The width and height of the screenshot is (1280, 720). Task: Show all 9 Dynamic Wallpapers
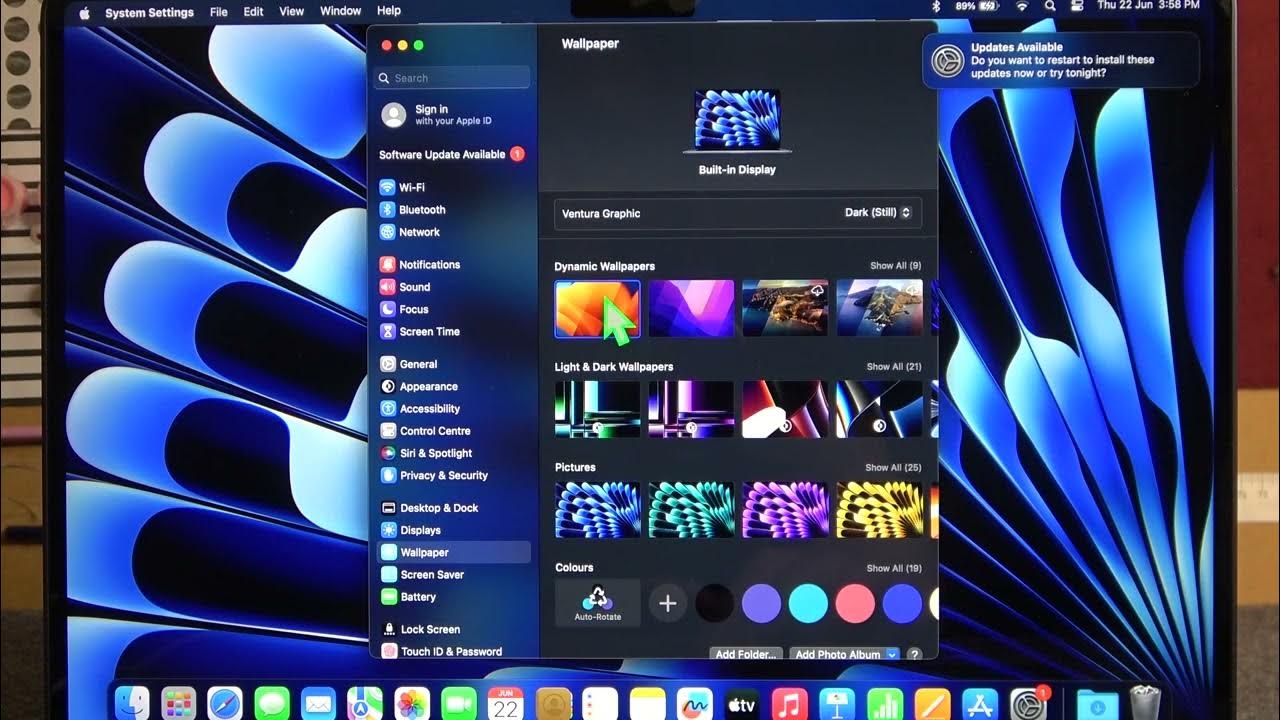(x=895, y=266)
